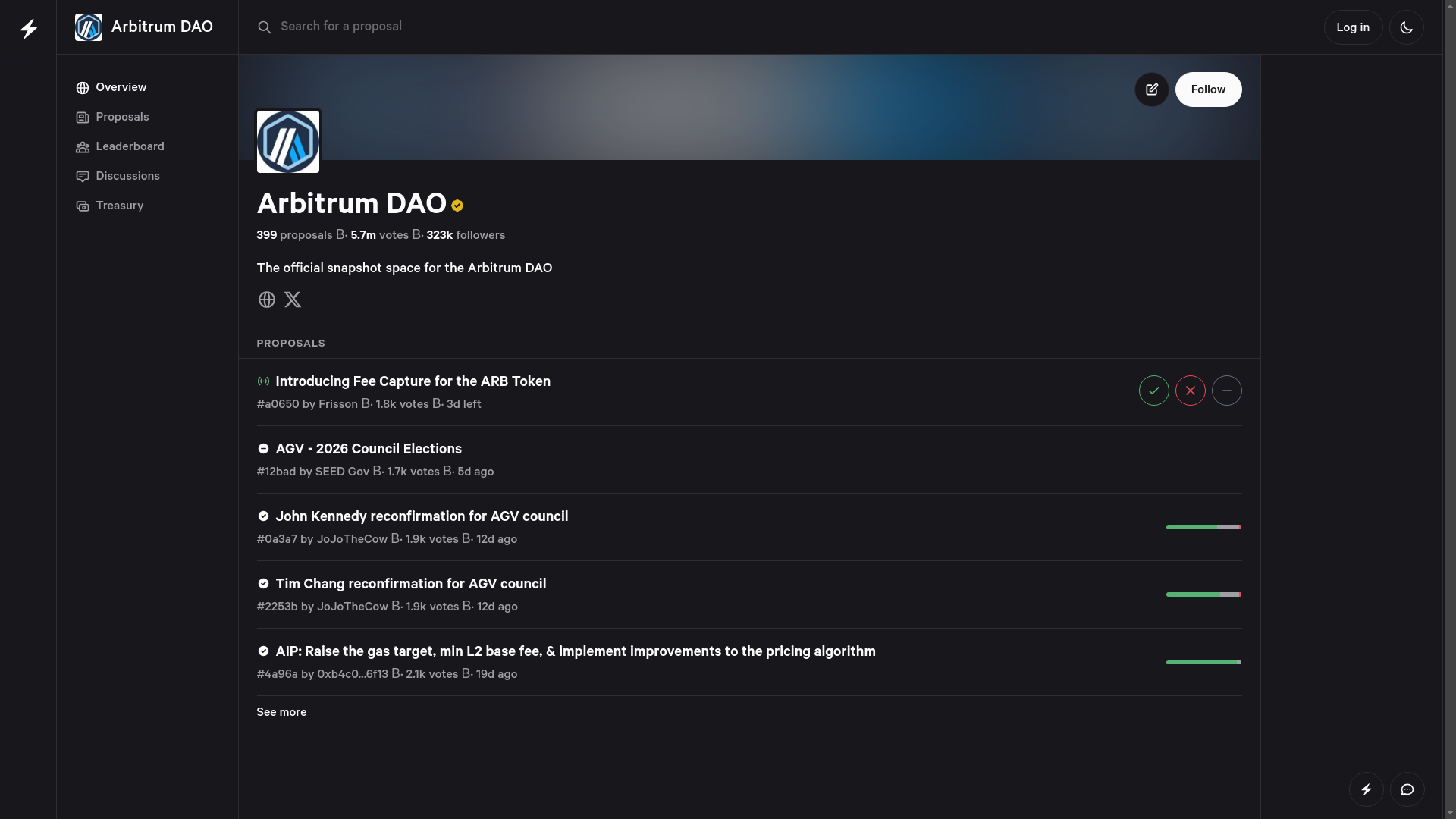Open the Overview sidebar item
Viewport: 1456px width, 819px height.
coord(121,87)
